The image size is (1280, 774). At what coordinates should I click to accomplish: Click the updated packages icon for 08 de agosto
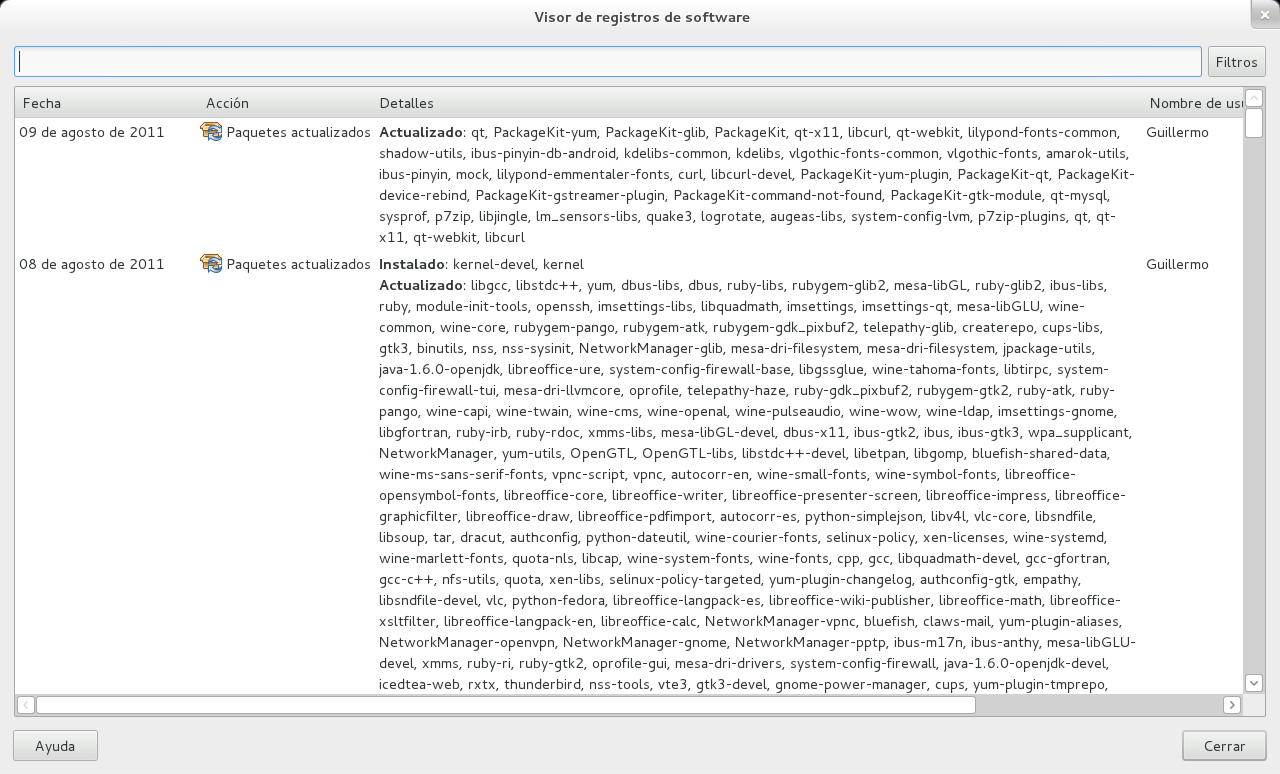point(211,263)
